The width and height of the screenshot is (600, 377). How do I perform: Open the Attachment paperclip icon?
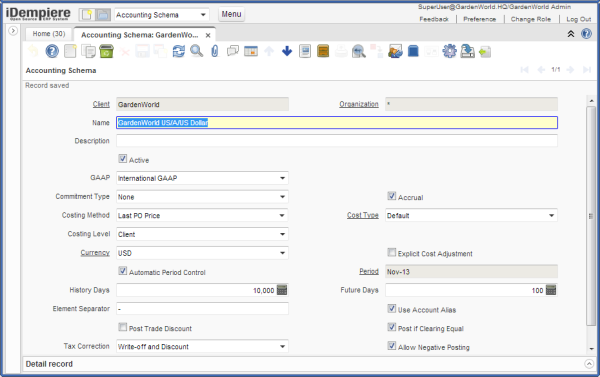click(x=215, y=51)
